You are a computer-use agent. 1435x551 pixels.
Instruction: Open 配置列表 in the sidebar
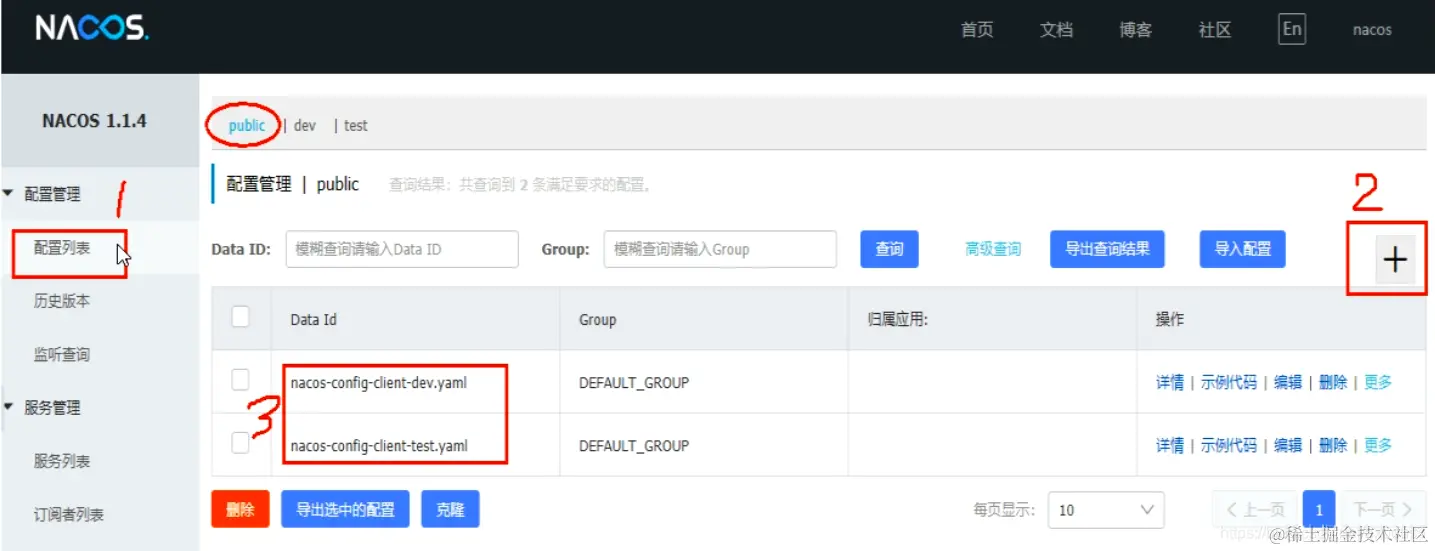pos(62,247)
